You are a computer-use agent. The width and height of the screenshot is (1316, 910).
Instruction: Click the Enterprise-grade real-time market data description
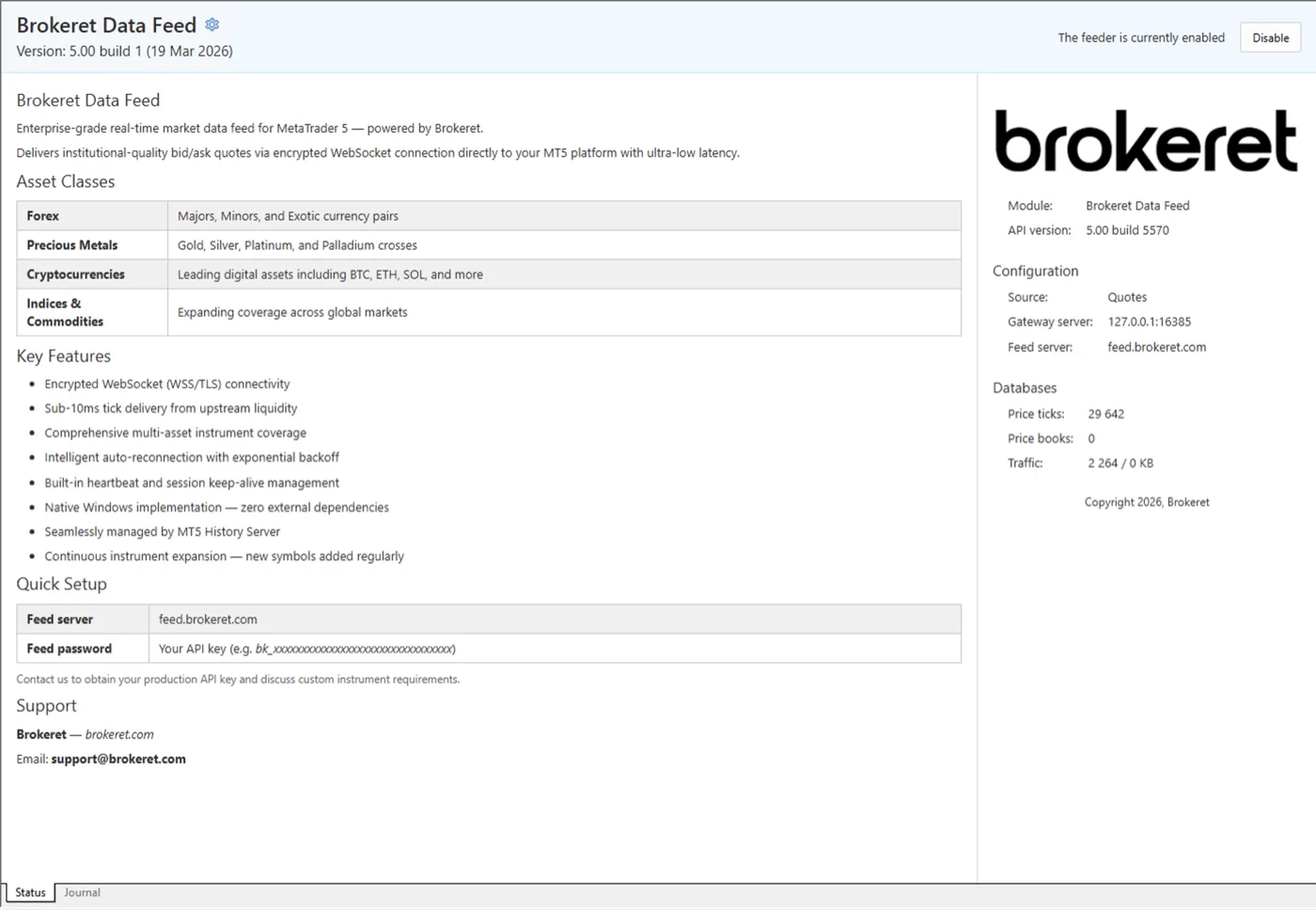(250, 128)
